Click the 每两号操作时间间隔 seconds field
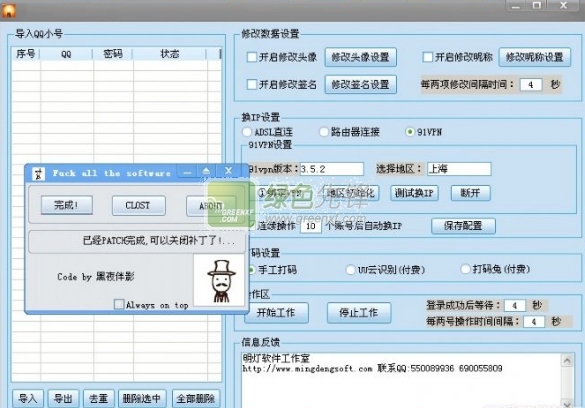The image size is (585, 408). [x=534, y=321]
